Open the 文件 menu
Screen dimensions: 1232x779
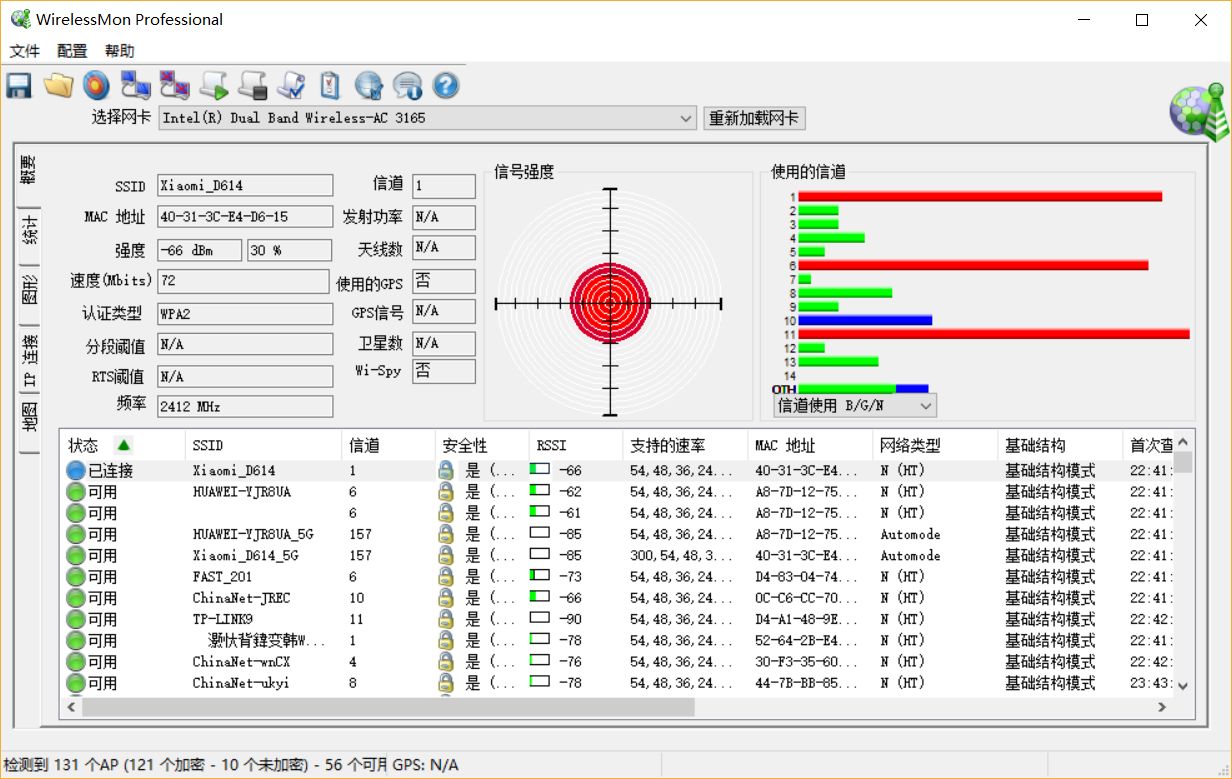pos(25,51)
